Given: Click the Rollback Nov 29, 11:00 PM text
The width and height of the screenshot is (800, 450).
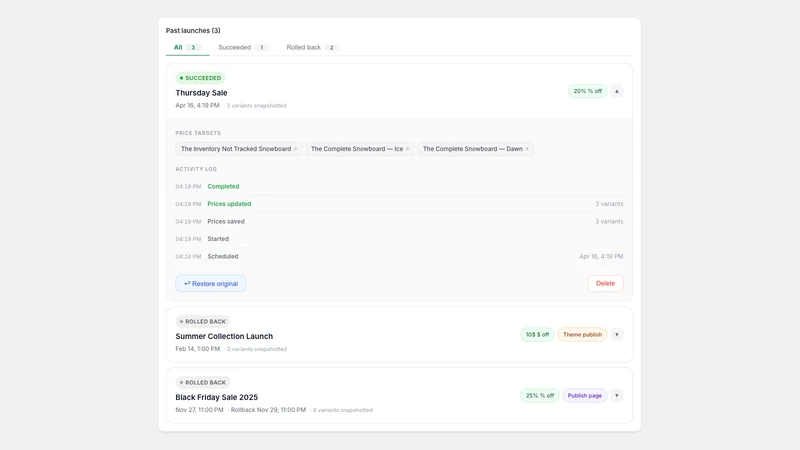Looking at the screenshot, I should pyautogui.click(x=268, y=410).
